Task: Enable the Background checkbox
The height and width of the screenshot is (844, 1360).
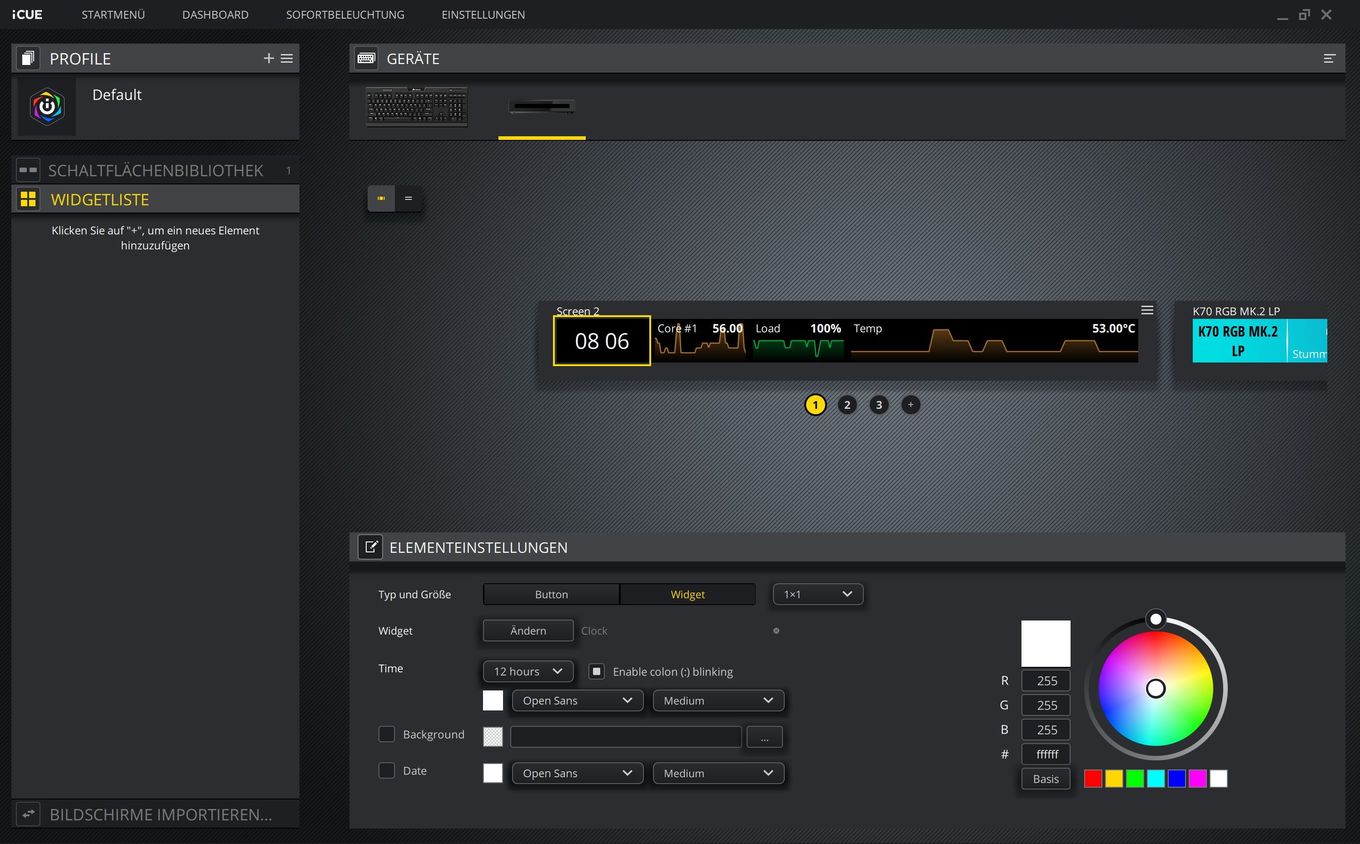Action: (x=387, y=734)
